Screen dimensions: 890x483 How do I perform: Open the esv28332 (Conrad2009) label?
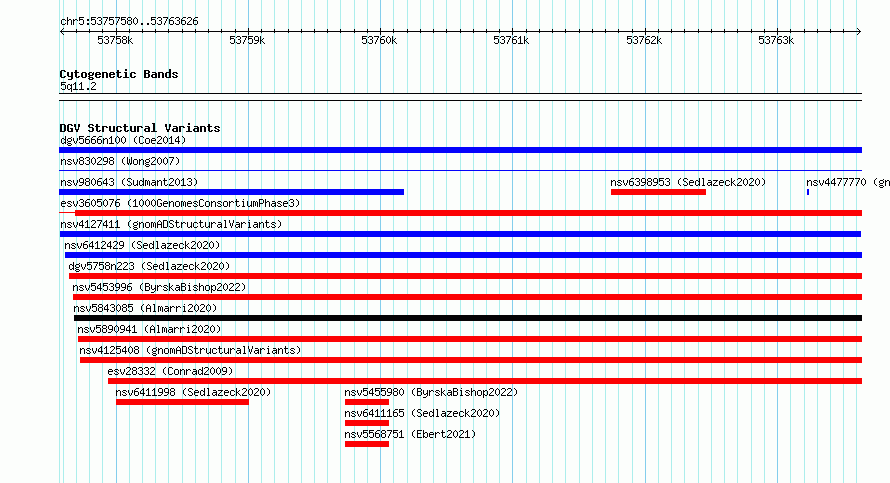tap(170, 371)
